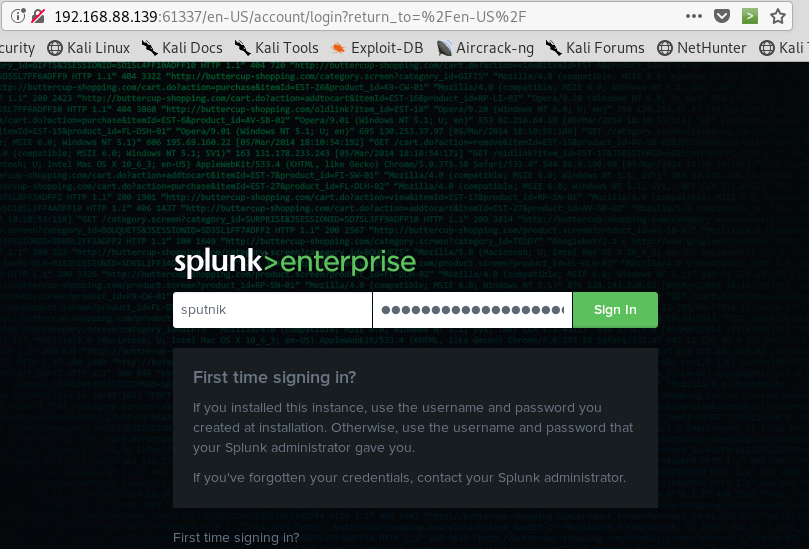Click the Exploit-DB bookmark bug icon
Viewport: 809px width, 549px height.
[338, 48]
